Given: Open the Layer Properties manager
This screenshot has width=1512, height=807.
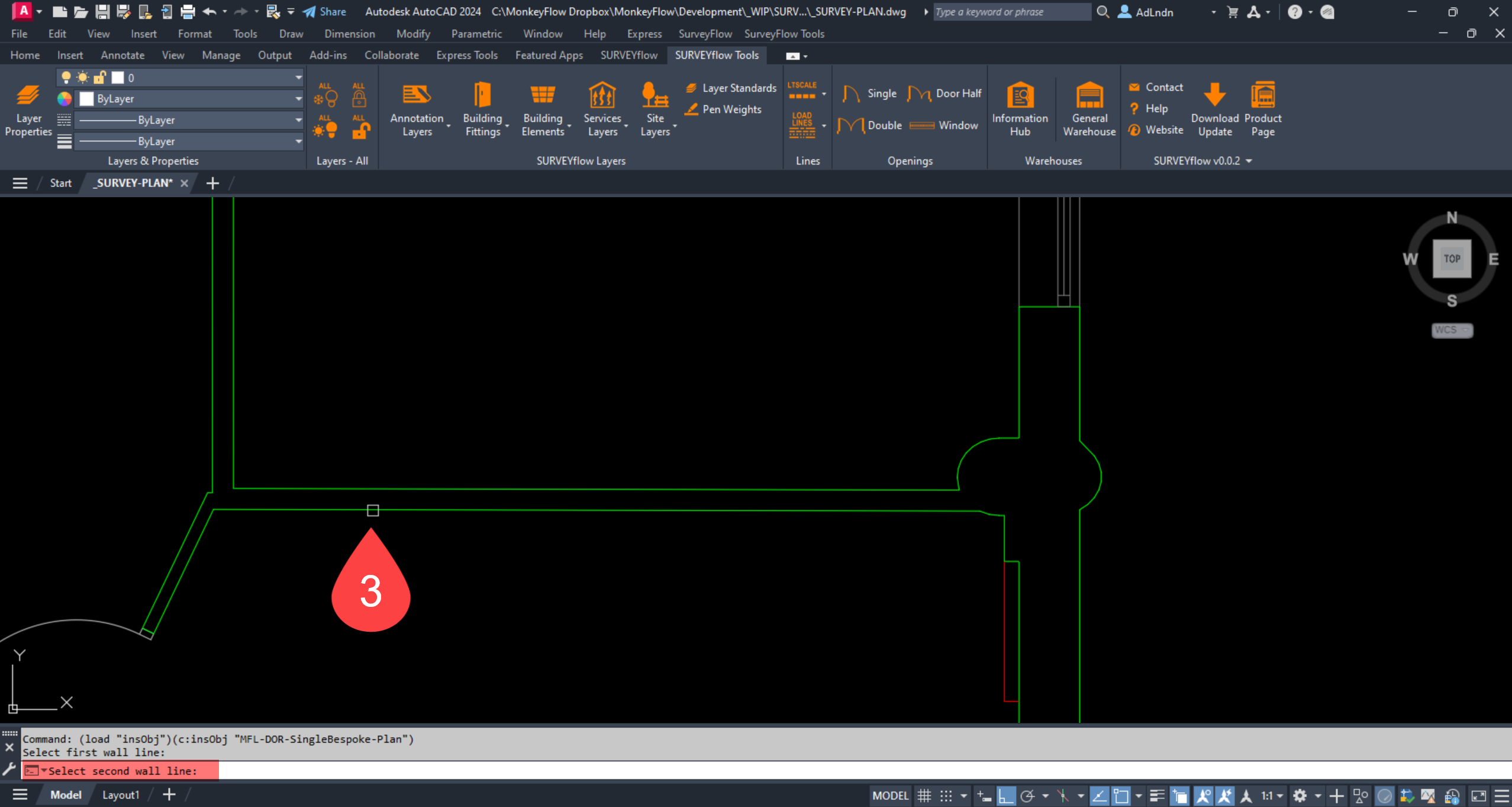Looking at the screenshot, I should click(x=28, y=110).
